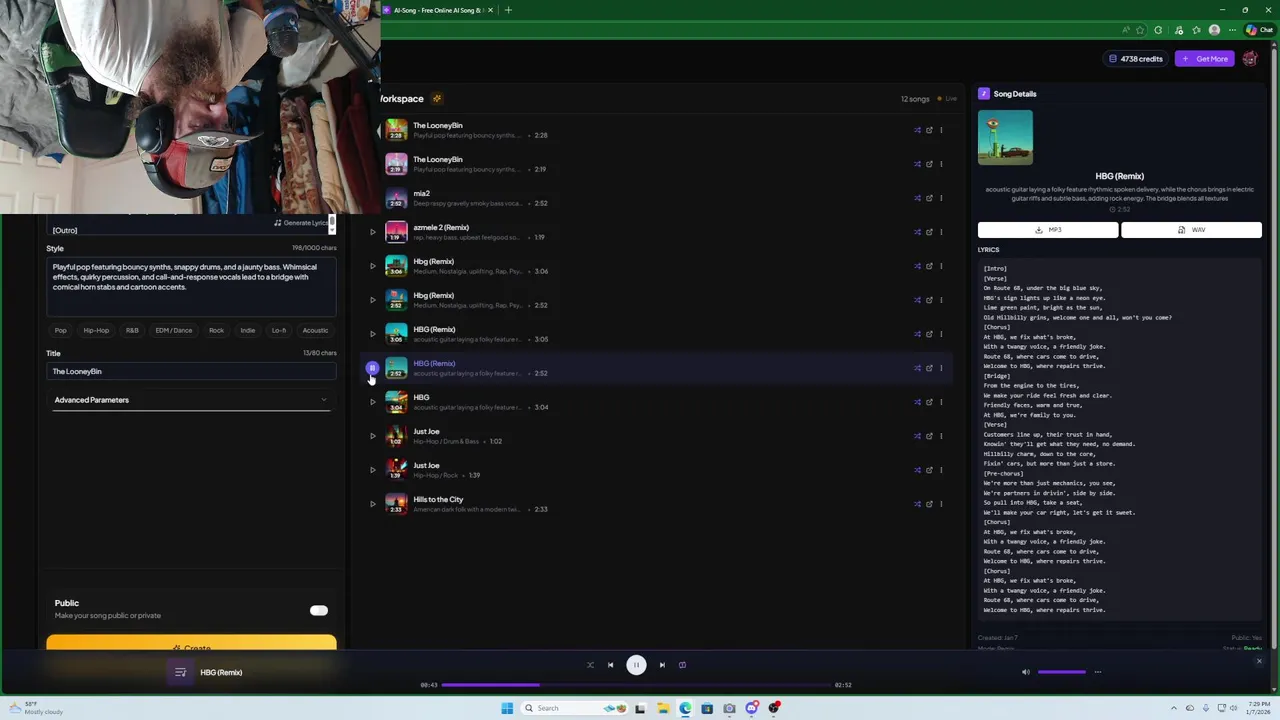Open the Copilot Chat button

(x=1258, y=30)
